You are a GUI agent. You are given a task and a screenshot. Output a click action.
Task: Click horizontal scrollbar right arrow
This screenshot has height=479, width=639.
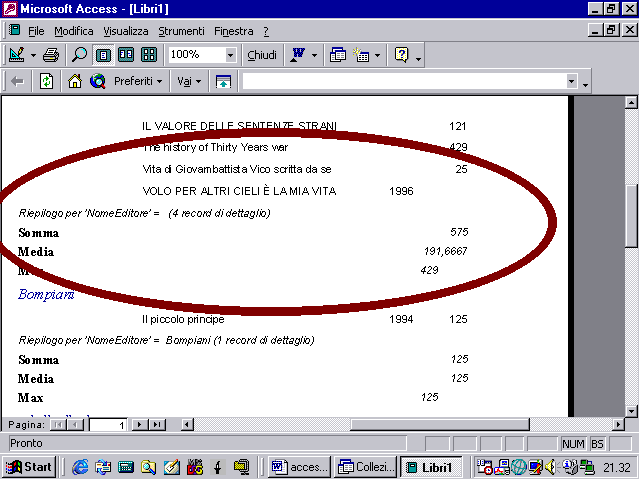click(618, 425)
